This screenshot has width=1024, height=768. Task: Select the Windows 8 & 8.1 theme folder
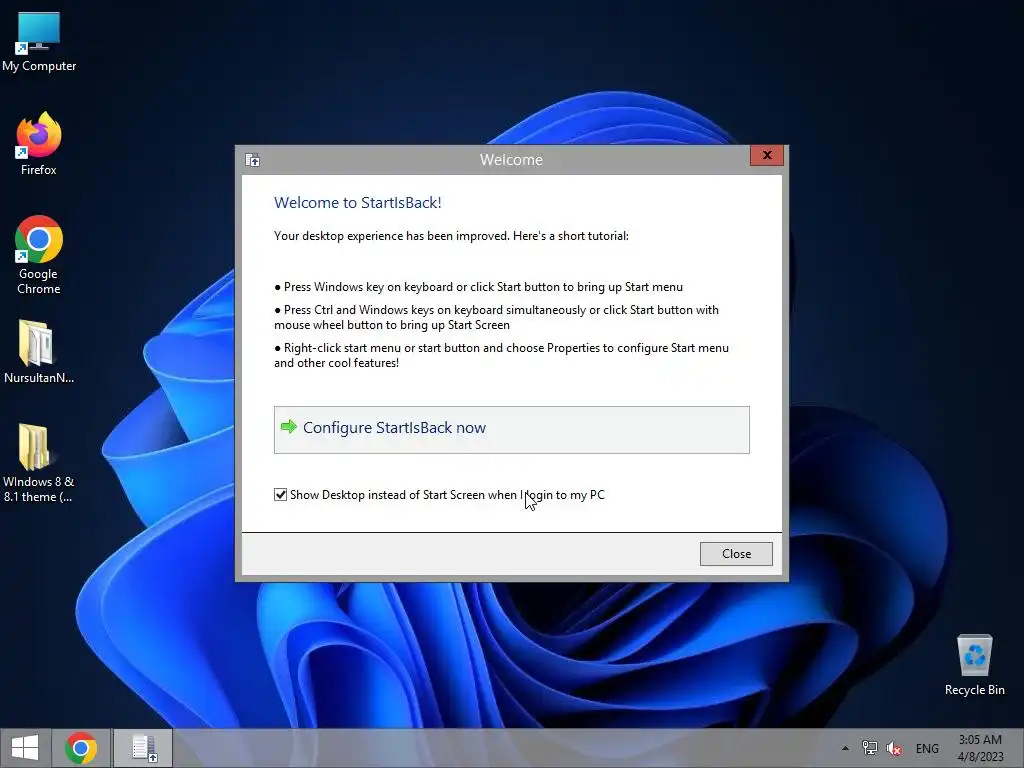39,462
